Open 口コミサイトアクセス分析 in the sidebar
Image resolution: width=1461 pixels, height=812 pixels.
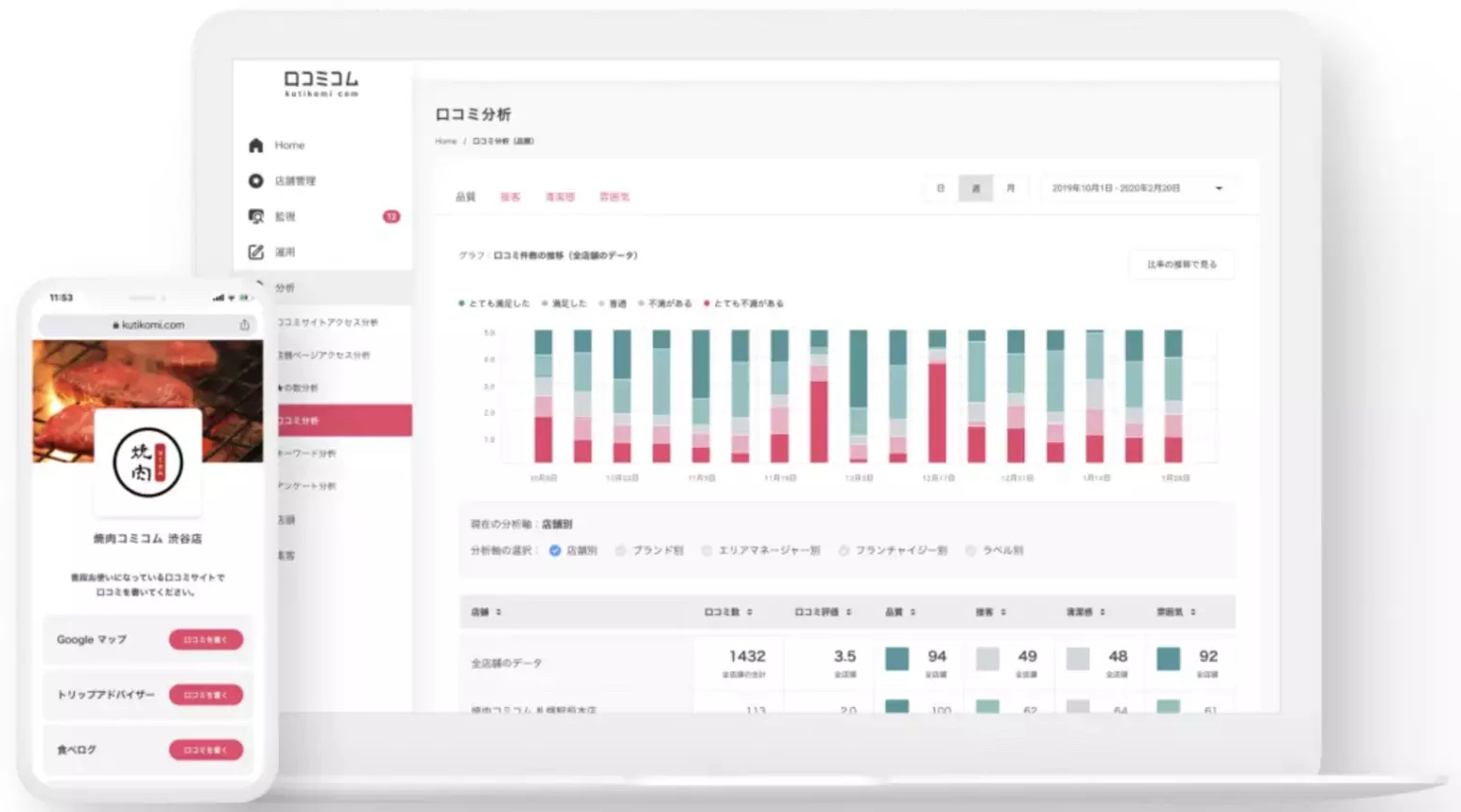click(x=327, y=322)
